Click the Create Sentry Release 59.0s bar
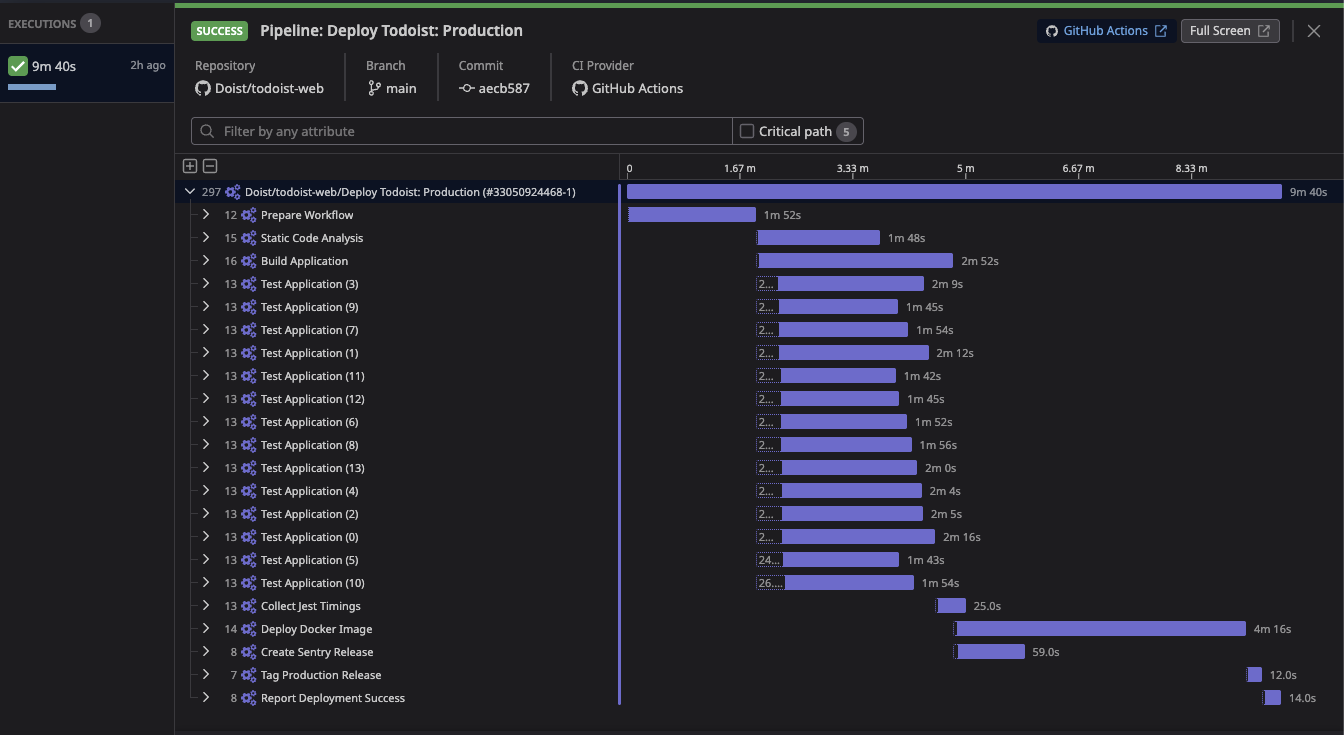 990,652
